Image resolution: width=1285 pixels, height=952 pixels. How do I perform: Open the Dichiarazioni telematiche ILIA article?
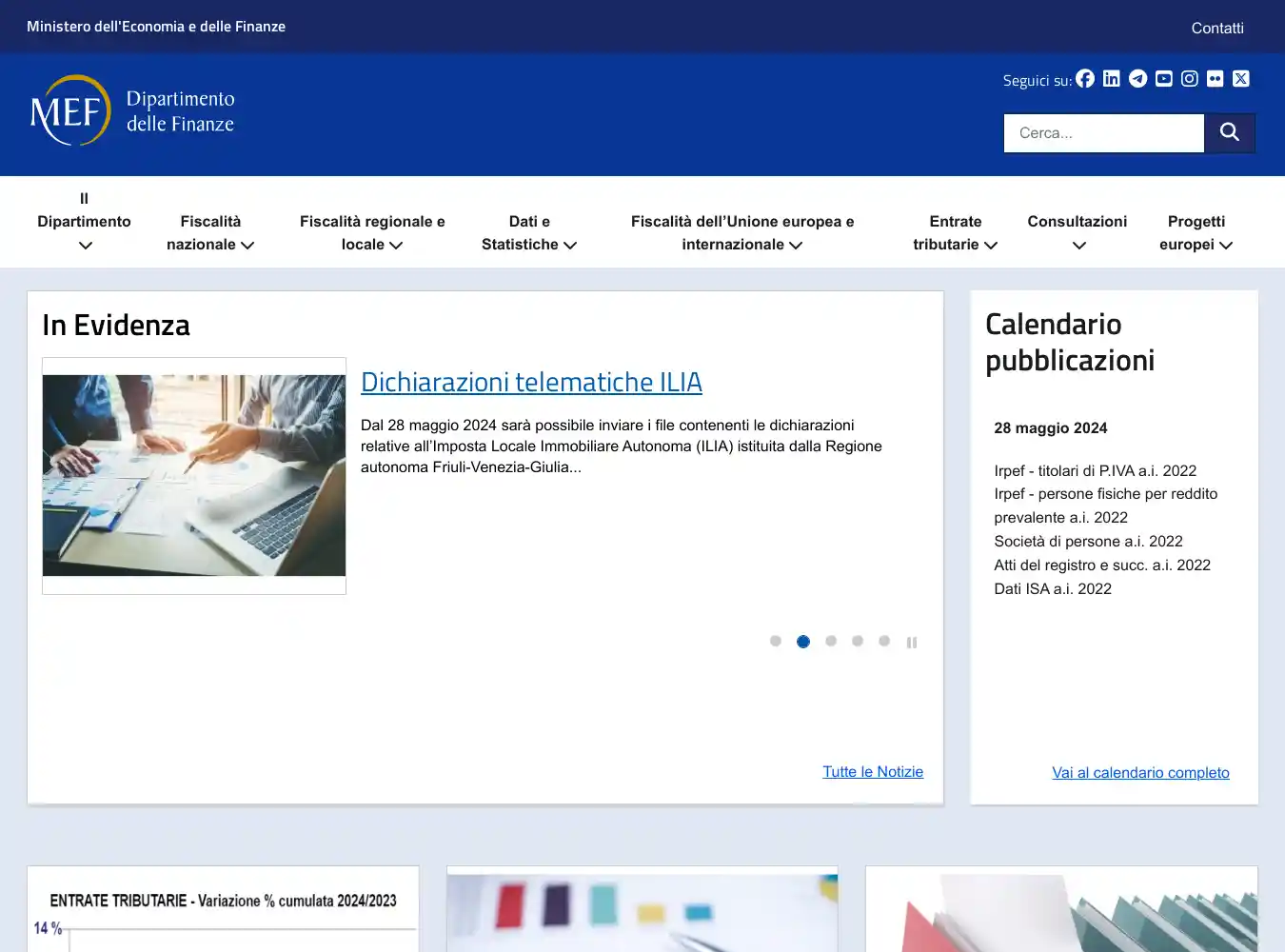(x=531, y=382)
